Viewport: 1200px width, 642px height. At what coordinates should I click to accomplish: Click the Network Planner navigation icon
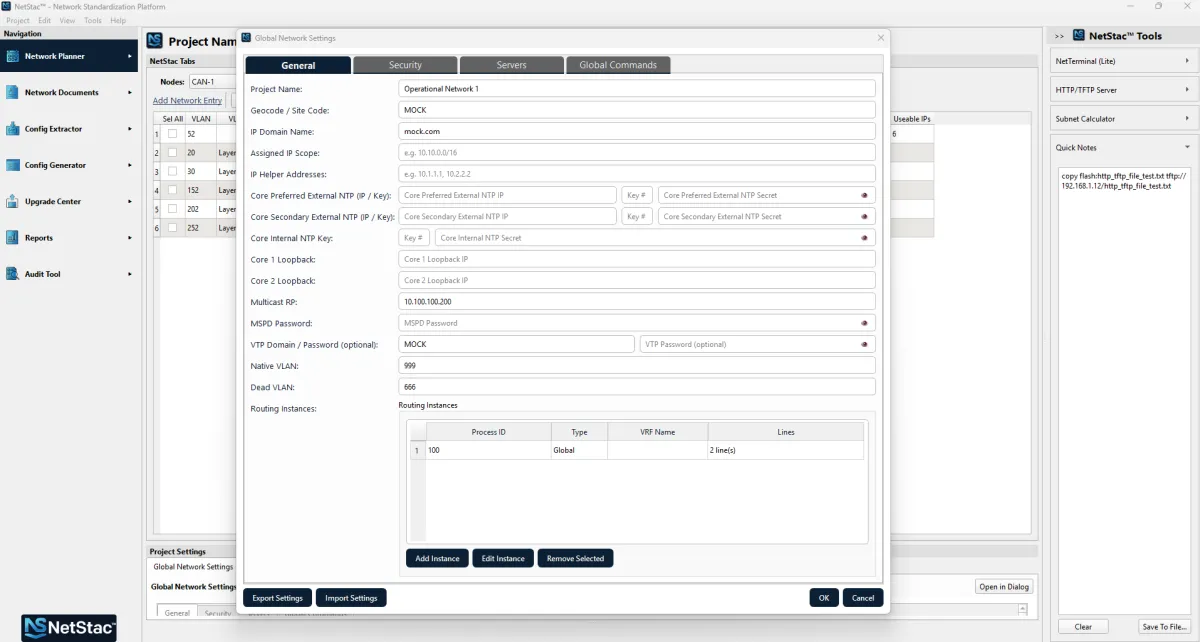[x=13, y=56]
